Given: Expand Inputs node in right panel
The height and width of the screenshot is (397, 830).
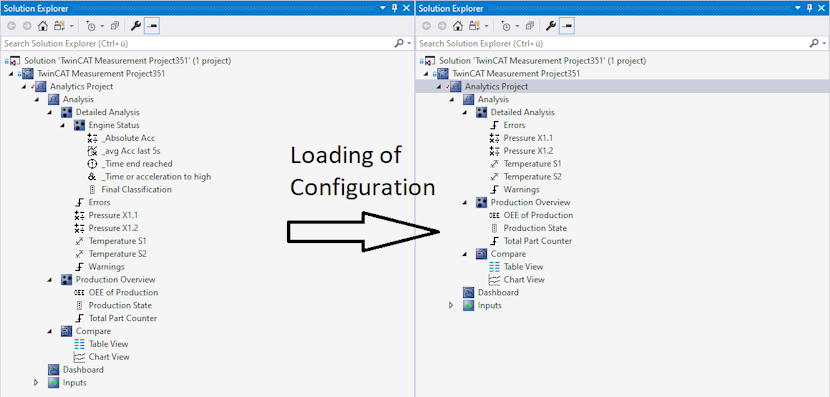Looking at the screenshot, I should 451,305.
